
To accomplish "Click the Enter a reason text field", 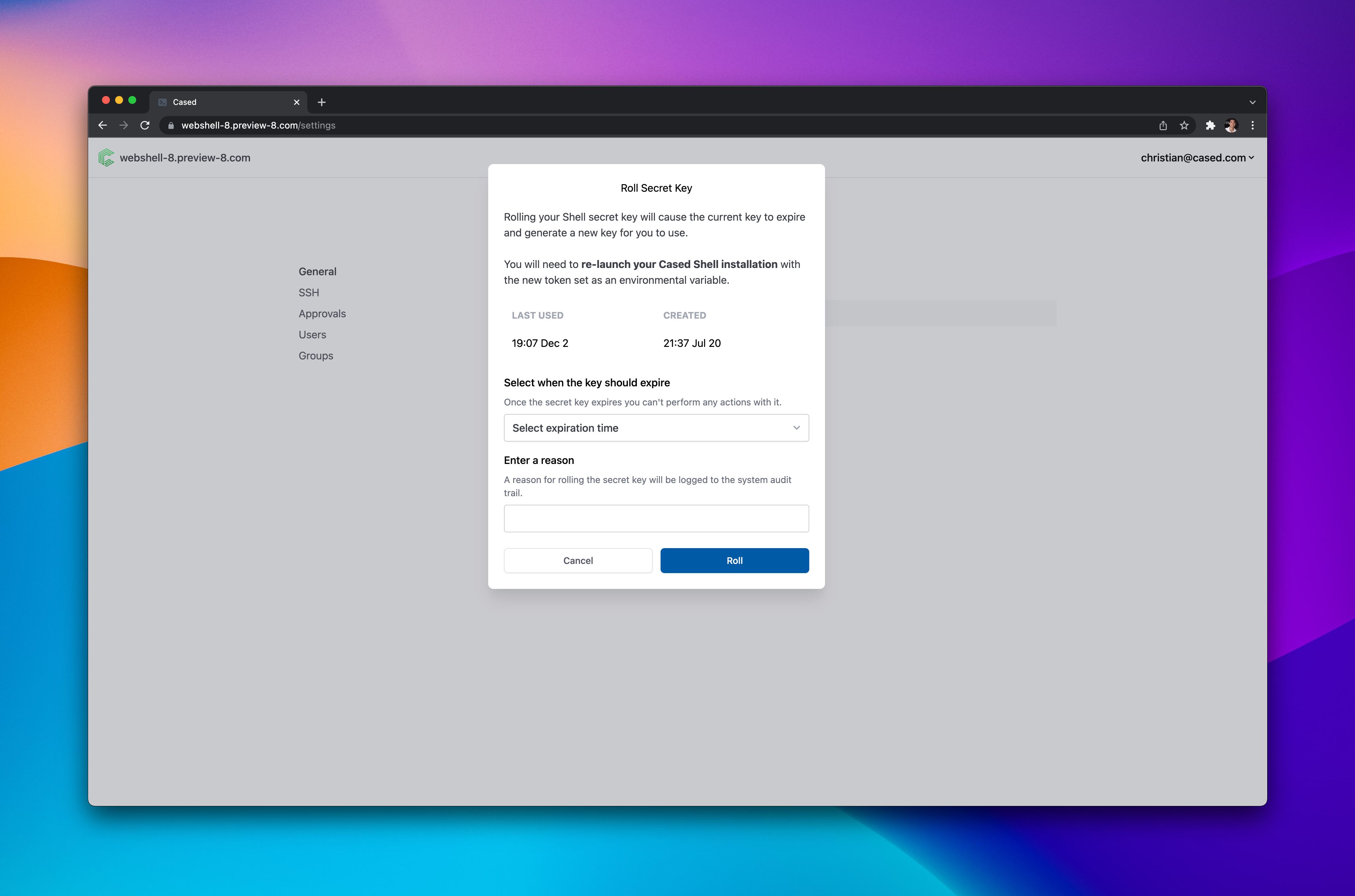I will coord(656,518).
